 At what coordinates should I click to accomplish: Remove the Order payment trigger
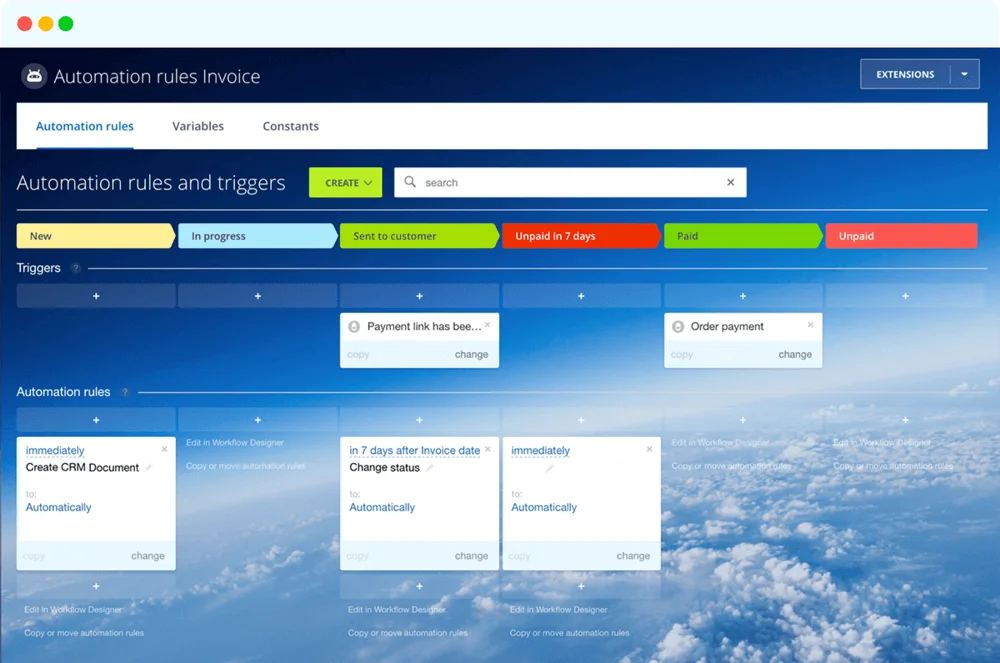[810, 325]
